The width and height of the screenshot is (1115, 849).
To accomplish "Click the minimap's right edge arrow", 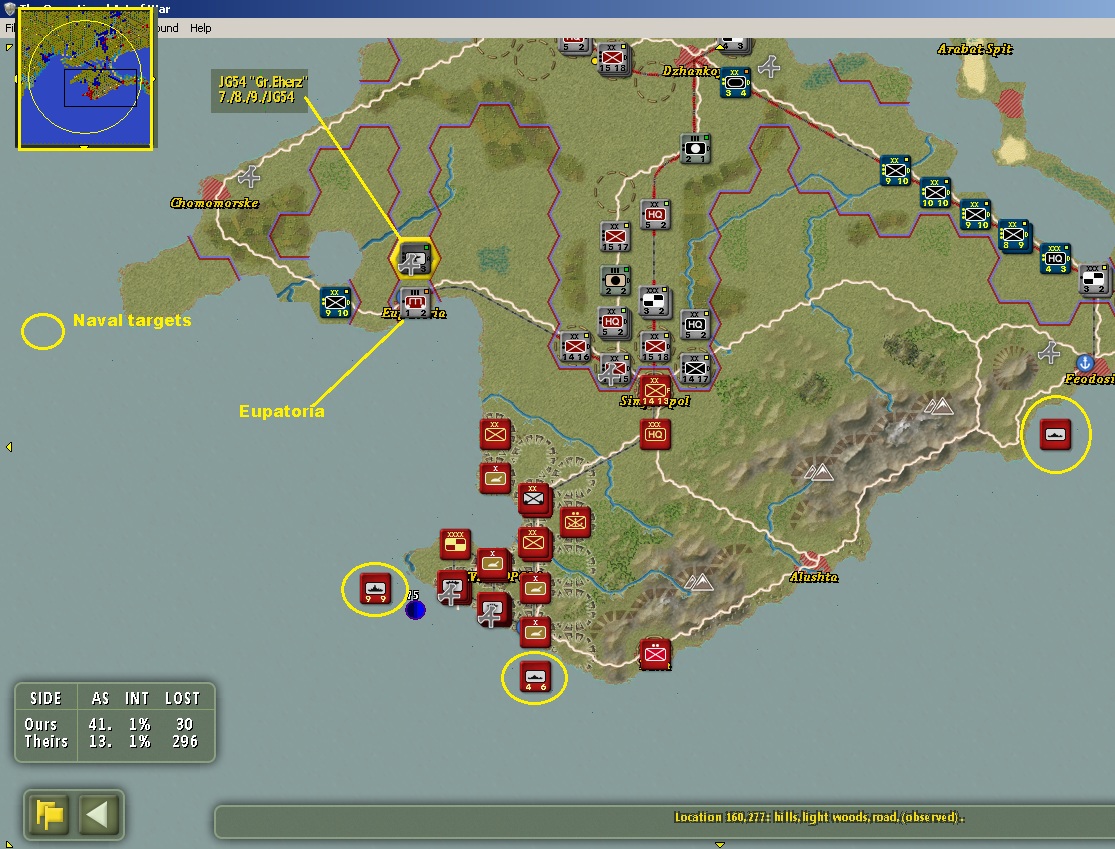I will [x=153, y=79].
